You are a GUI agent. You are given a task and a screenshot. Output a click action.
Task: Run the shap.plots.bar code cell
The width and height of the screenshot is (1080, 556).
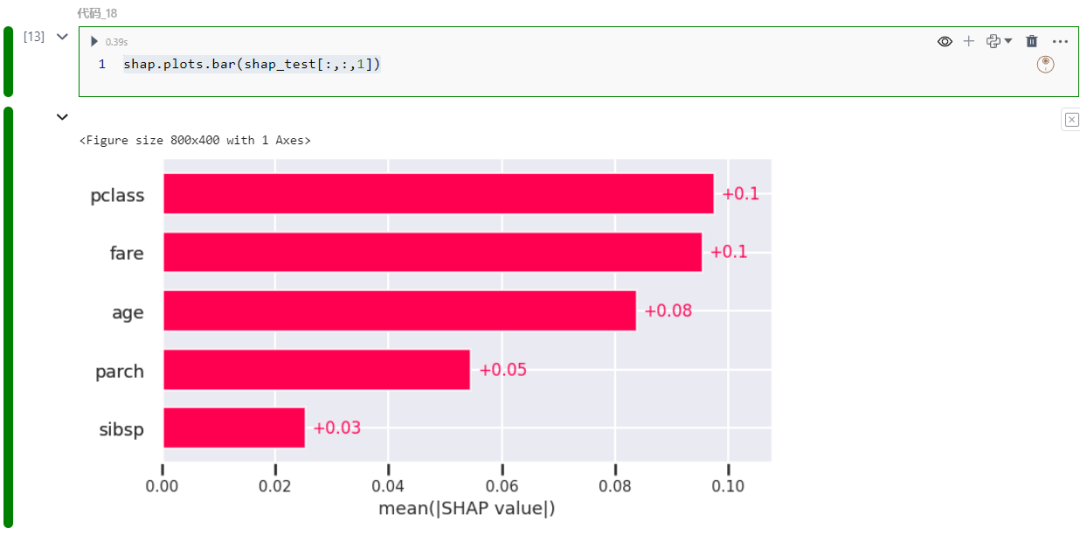[95, 42]
